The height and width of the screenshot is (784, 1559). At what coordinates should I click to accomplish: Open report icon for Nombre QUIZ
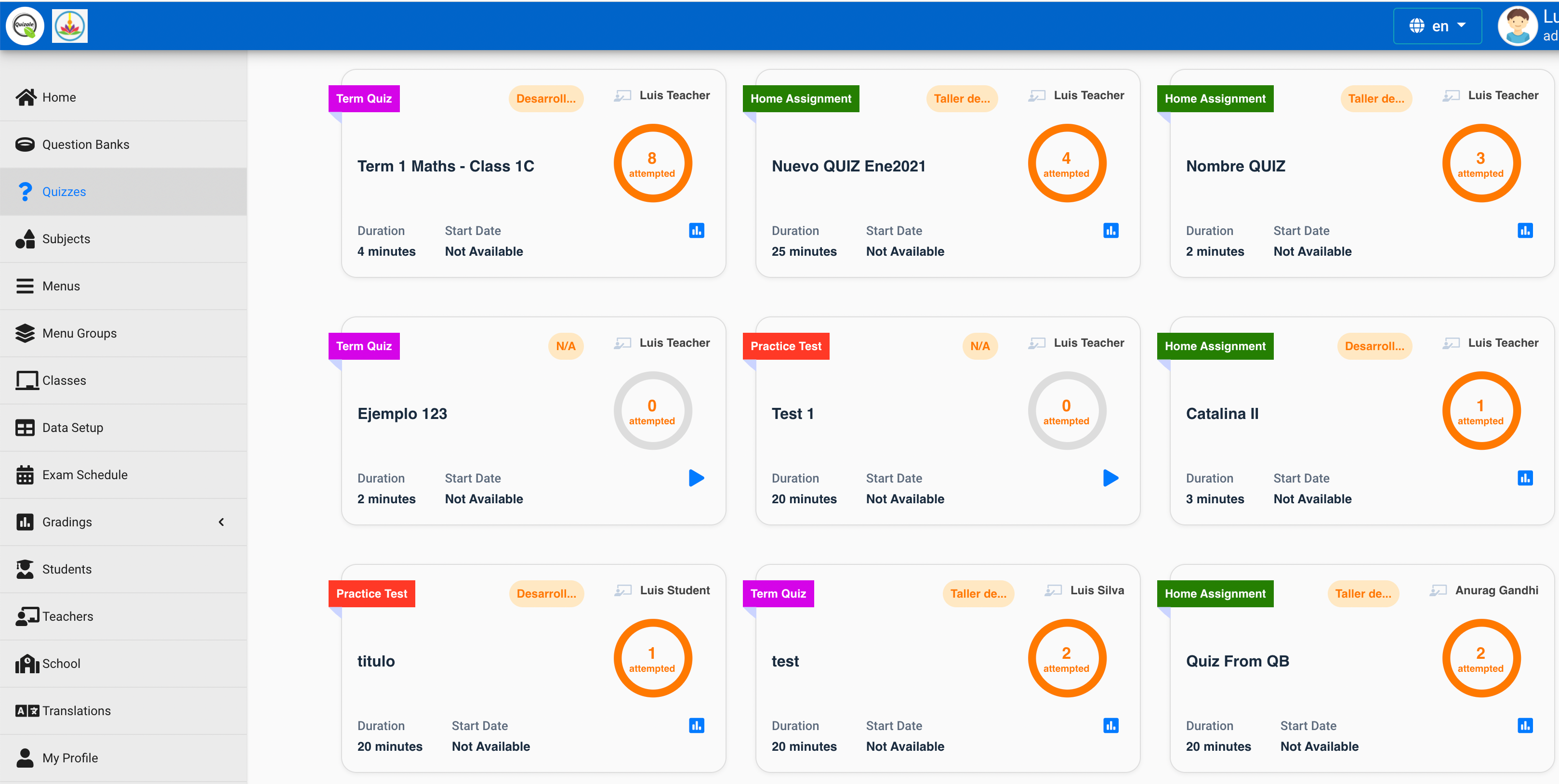pyautogui.click(x=1525, y=231)
